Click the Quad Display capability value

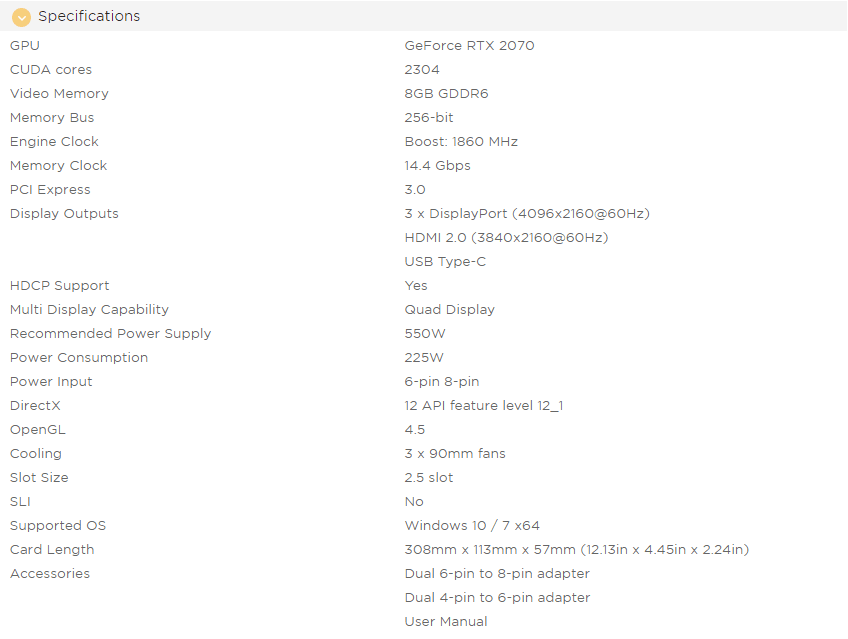pos(449,310)
